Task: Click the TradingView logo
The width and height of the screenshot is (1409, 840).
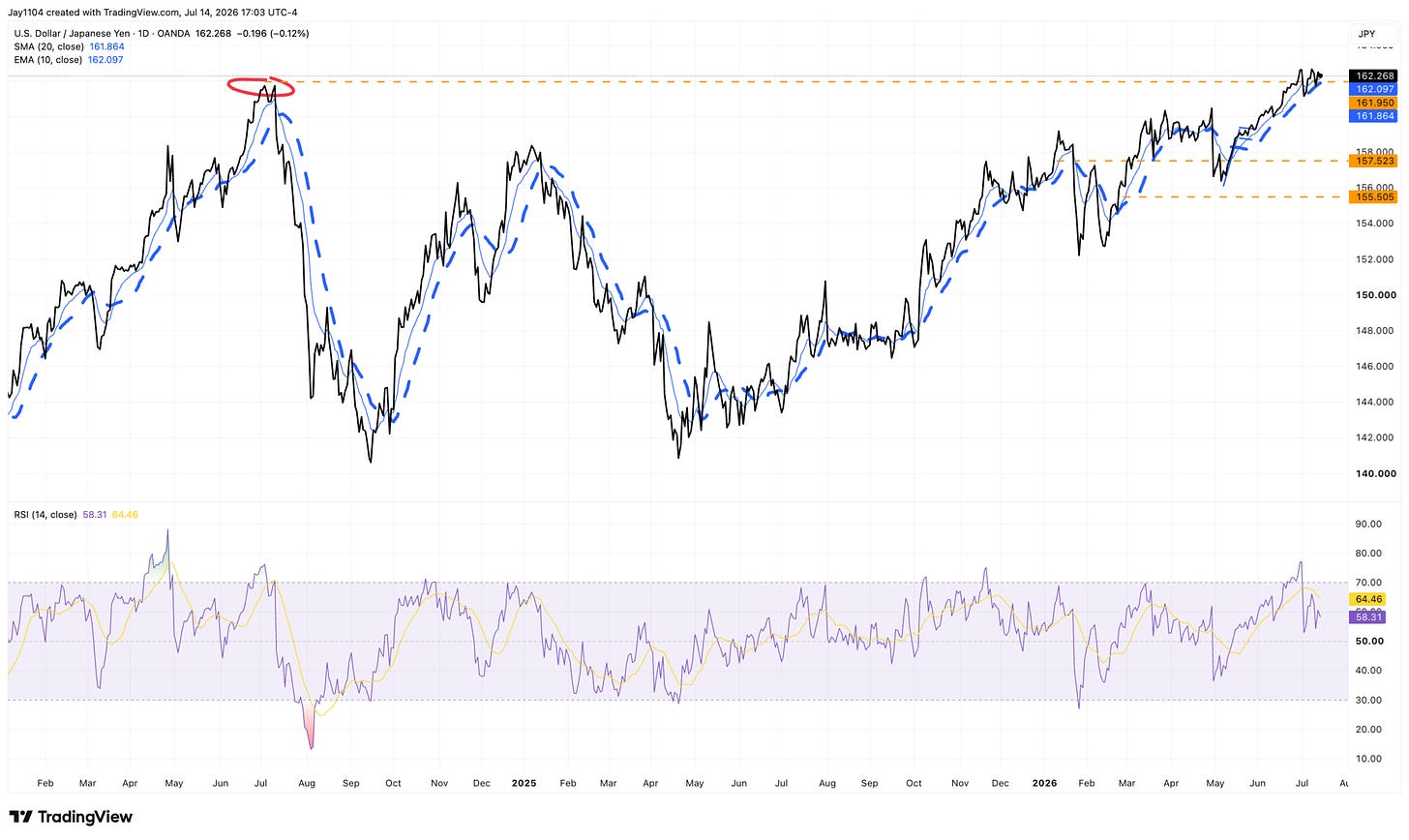Action: point(71,818)
